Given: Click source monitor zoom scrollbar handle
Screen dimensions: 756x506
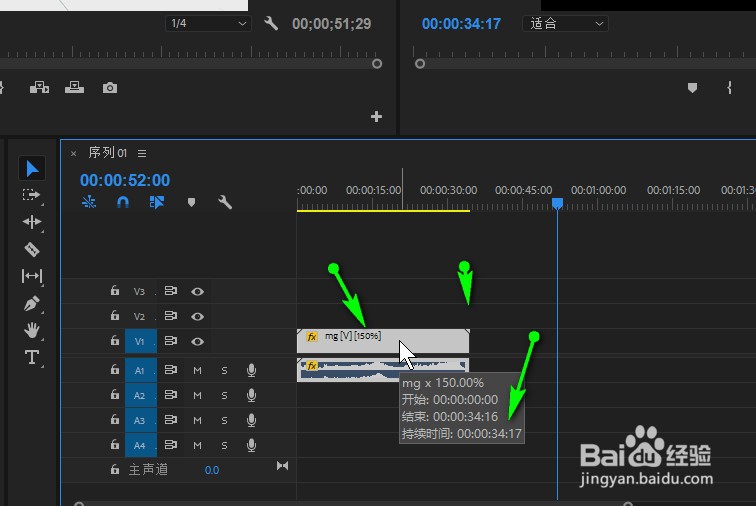Looking at the screenshot, I should click(x=377, y=64).
